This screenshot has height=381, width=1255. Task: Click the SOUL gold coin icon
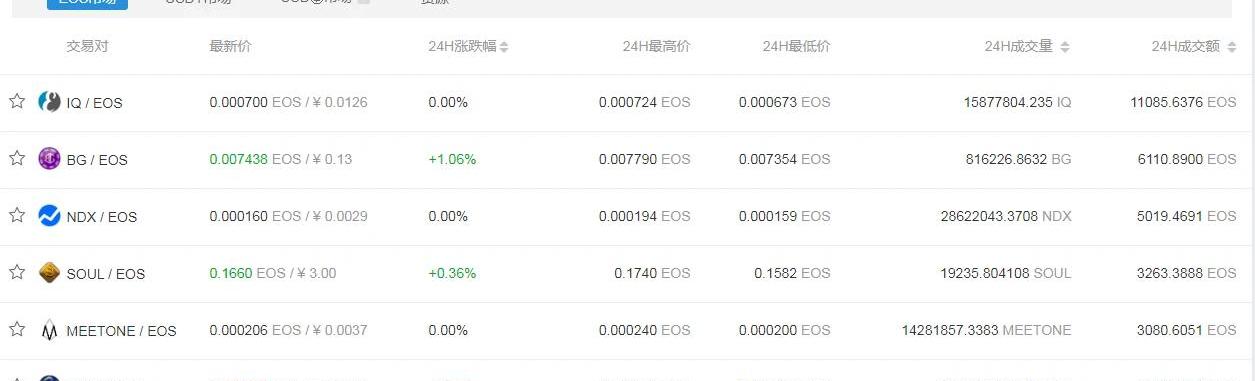coord(49,273)
